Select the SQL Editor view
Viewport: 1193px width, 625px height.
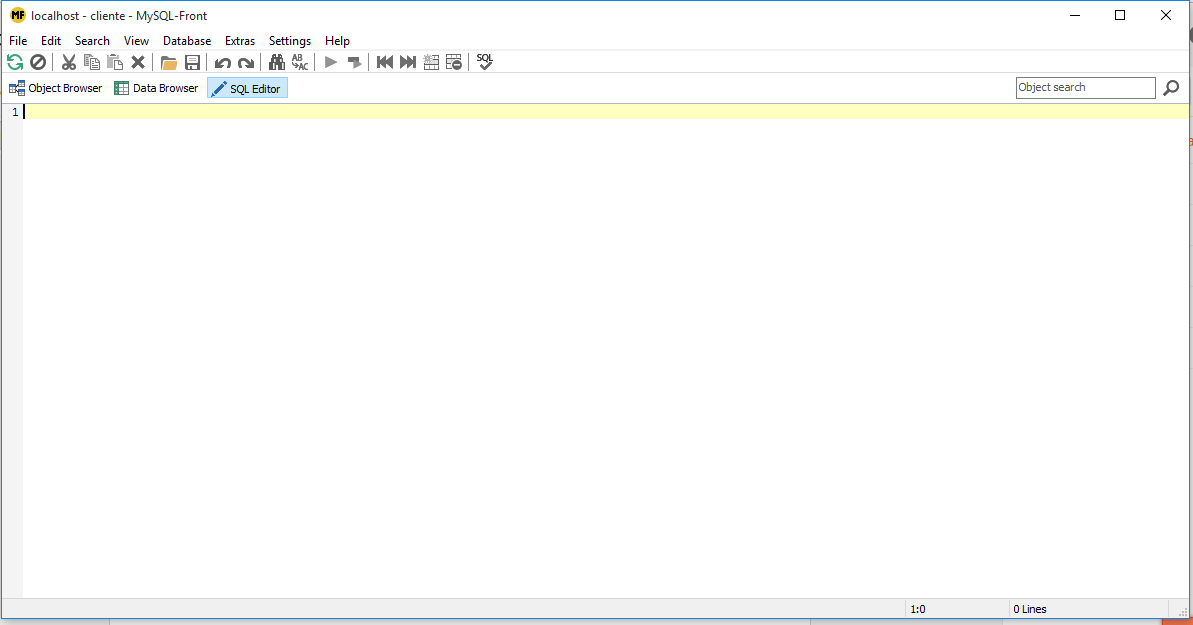coord(247,88)
